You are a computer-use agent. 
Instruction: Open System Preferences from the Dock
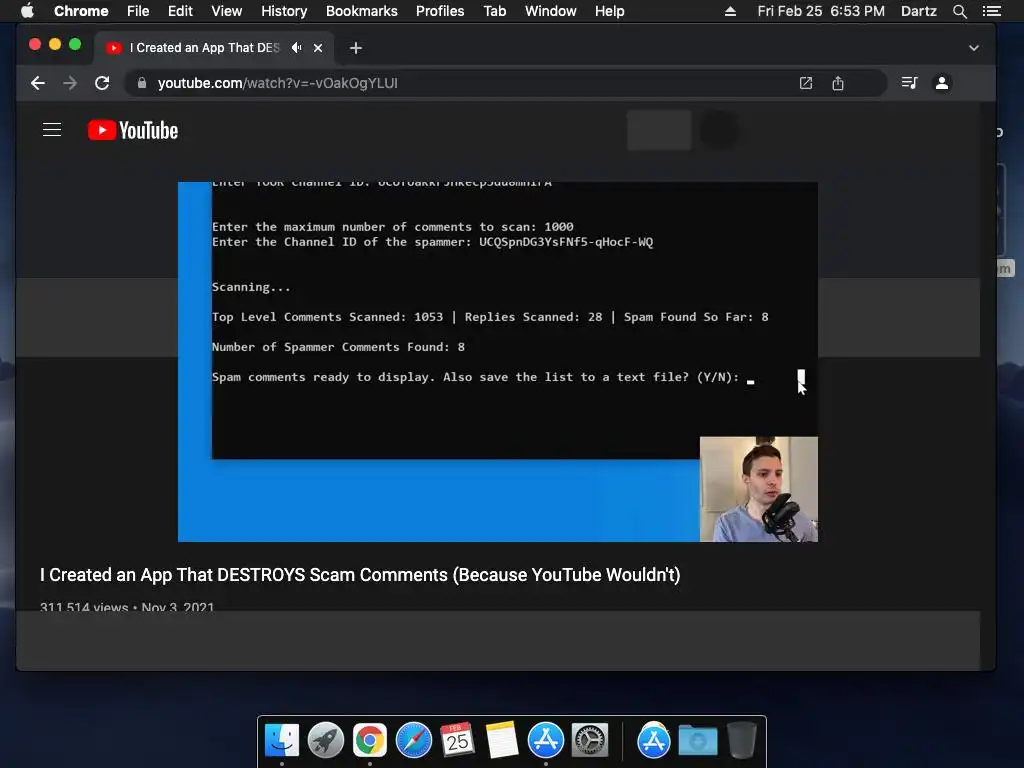[590, 741]
